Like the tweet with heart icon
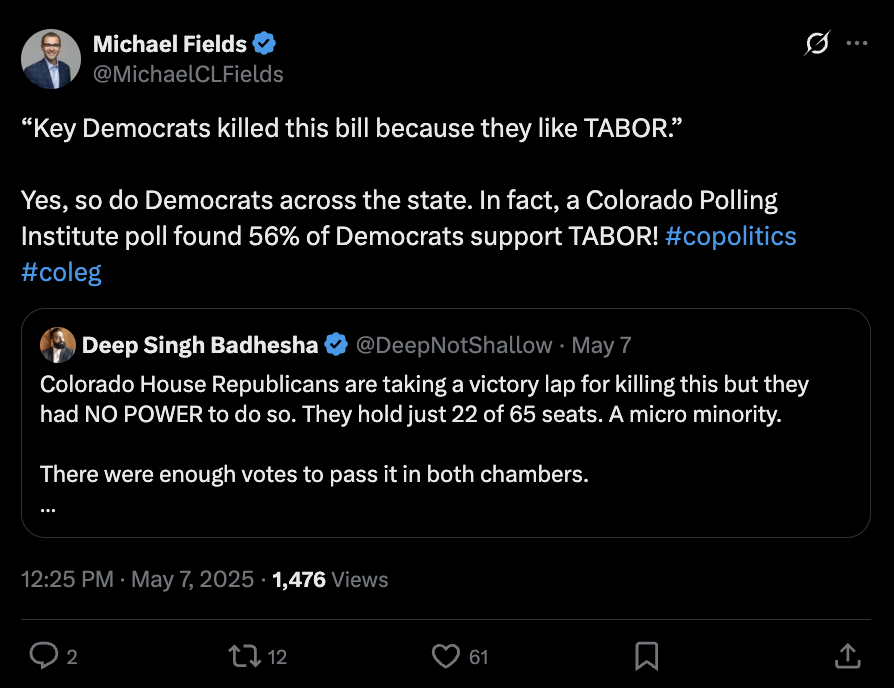Screen dimensions: 894x688 (445, 656)
